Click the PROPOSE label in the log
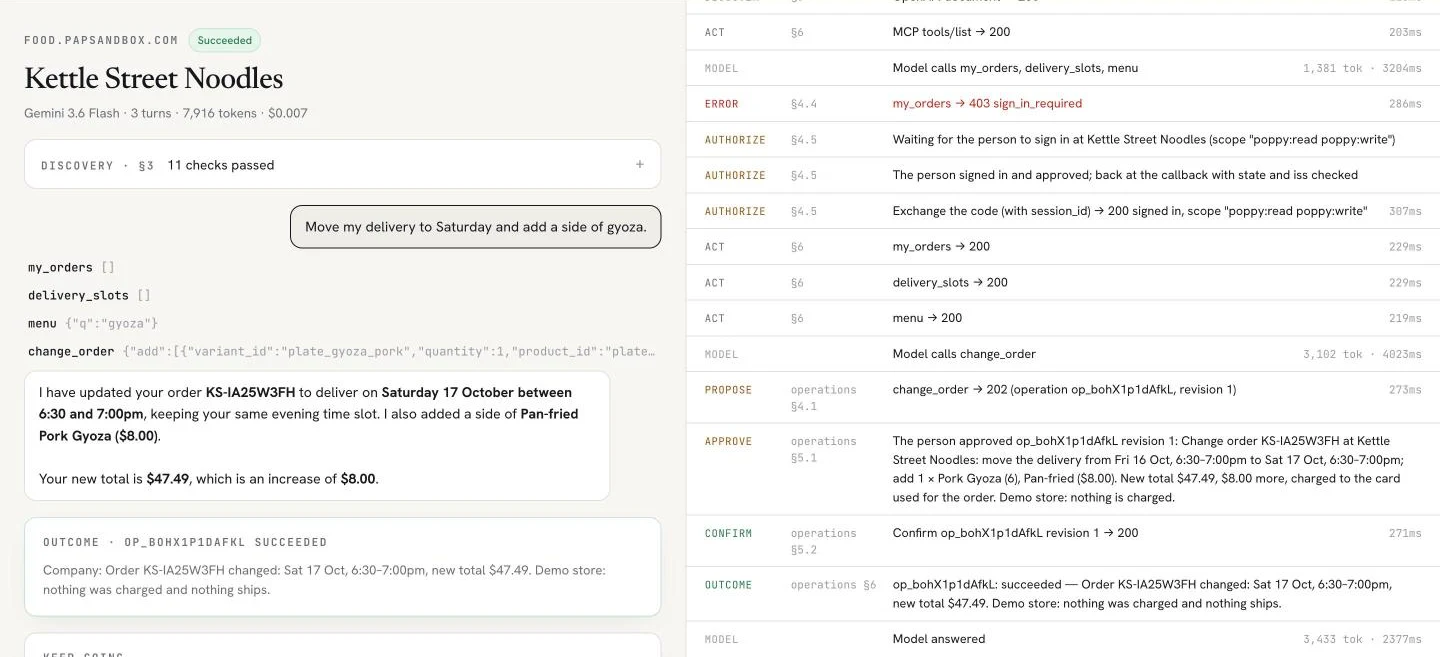1440x657 pixels. [728, 390]
